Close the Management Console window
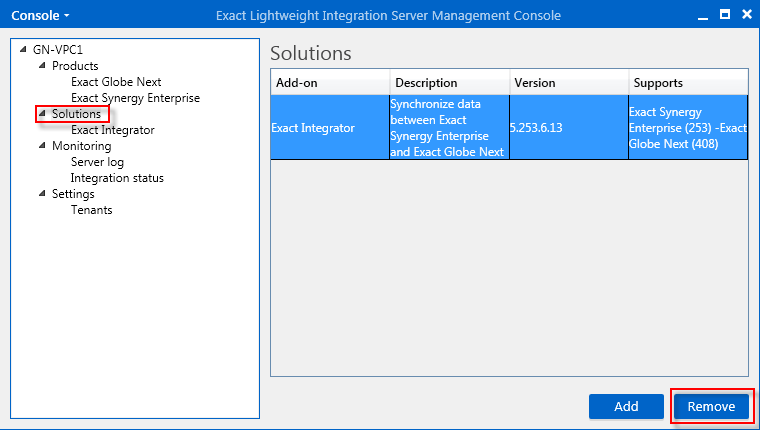This screenshot has height=430, width=760. click(747, 15)
